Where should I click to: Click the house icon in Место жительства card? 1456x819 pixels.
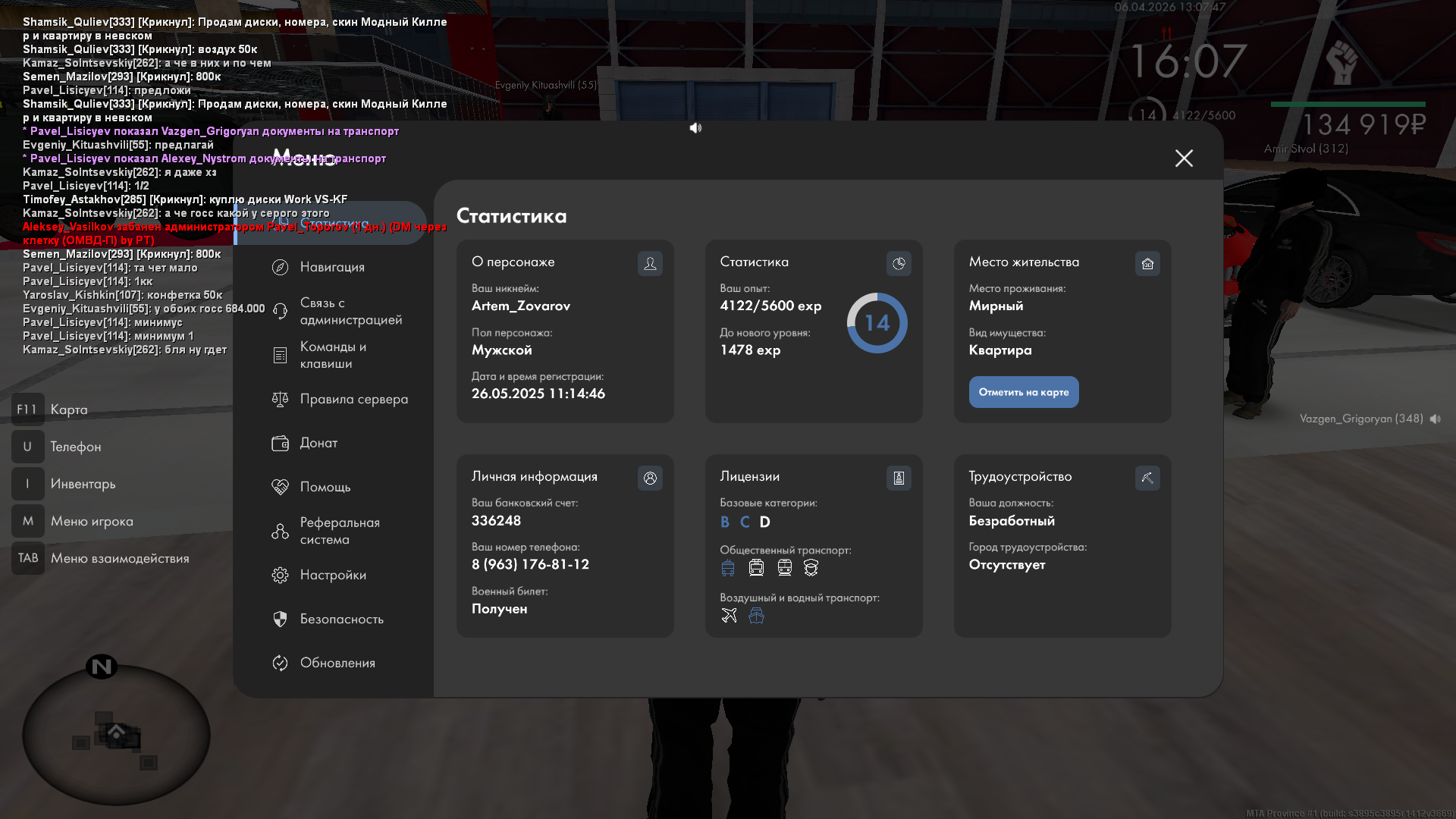pos(1147,264)
